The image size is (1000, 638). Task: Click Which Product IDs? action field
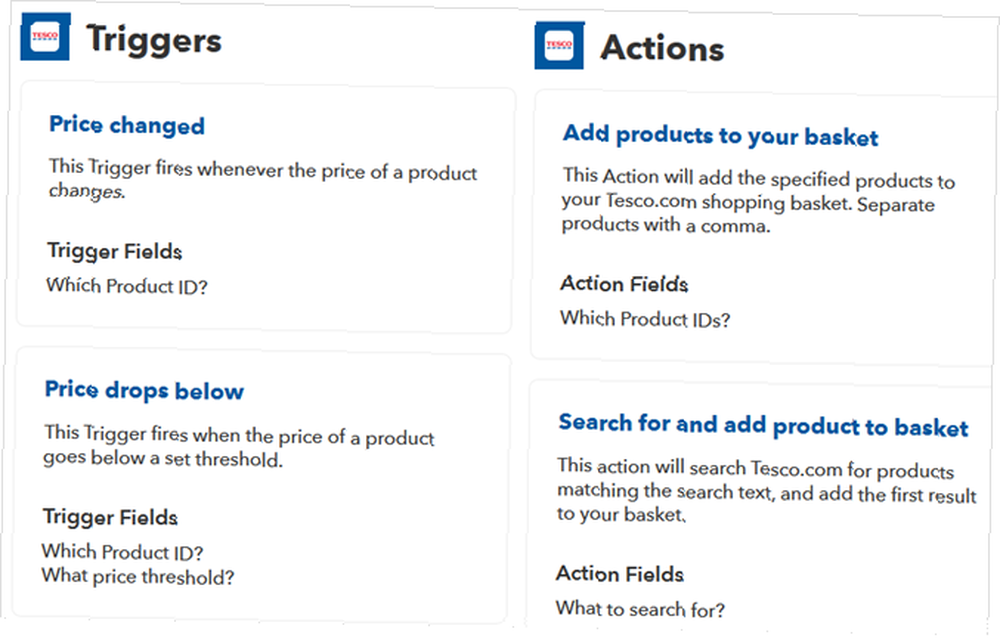[645, 319]
